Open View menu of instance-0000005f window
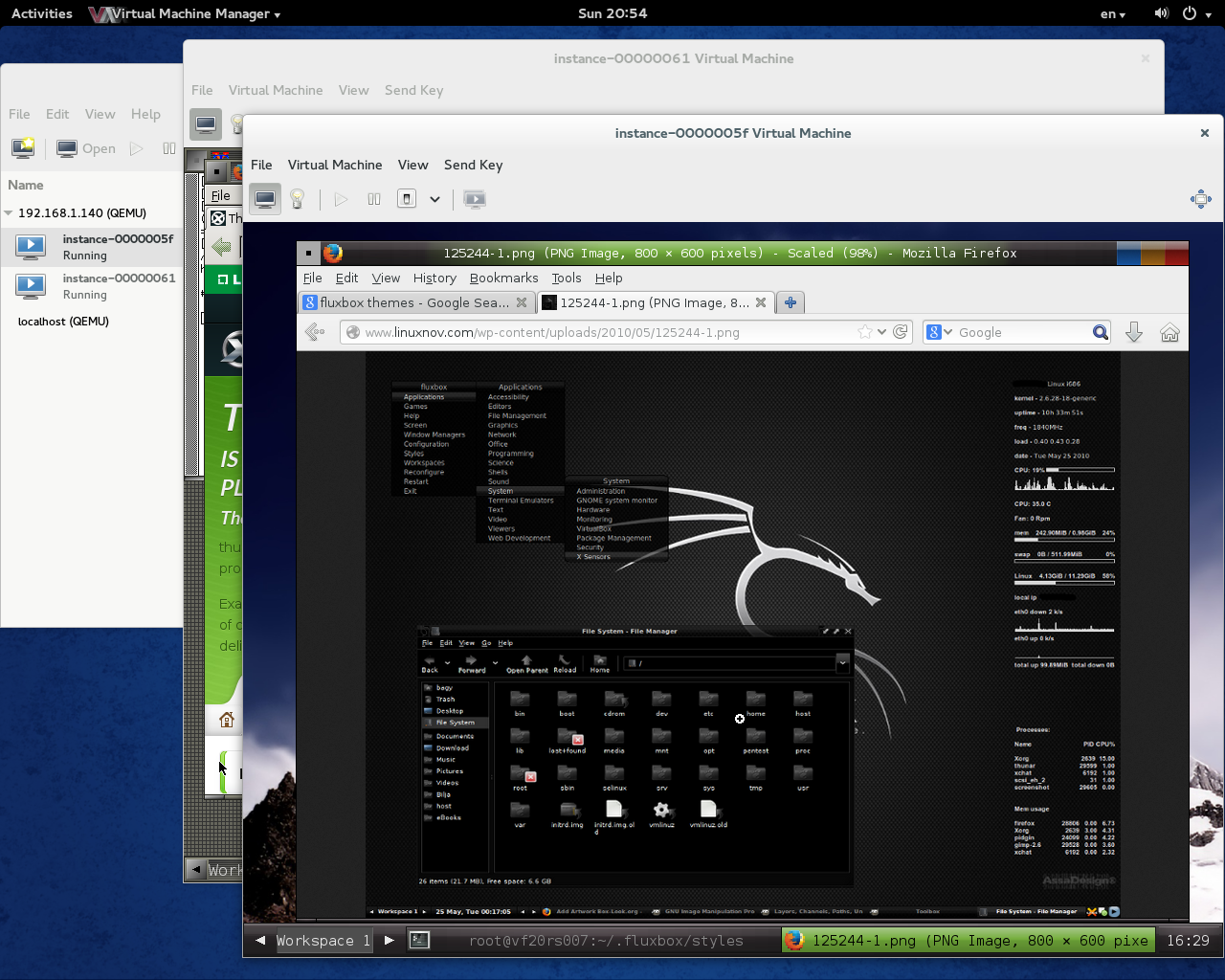 [x=412, y=165]
